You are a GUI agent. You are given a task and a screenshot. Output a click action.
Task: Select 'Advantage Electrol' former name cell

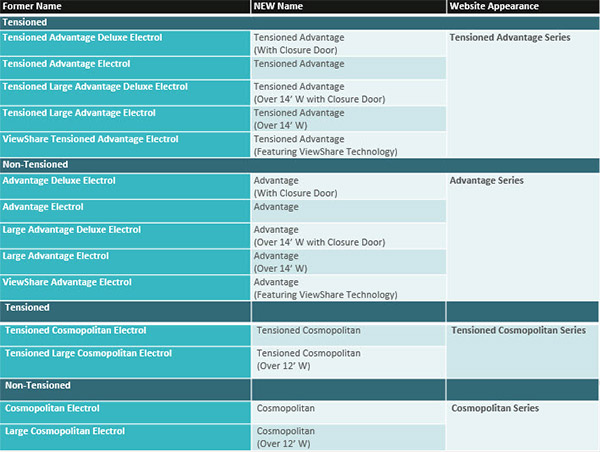125,211
